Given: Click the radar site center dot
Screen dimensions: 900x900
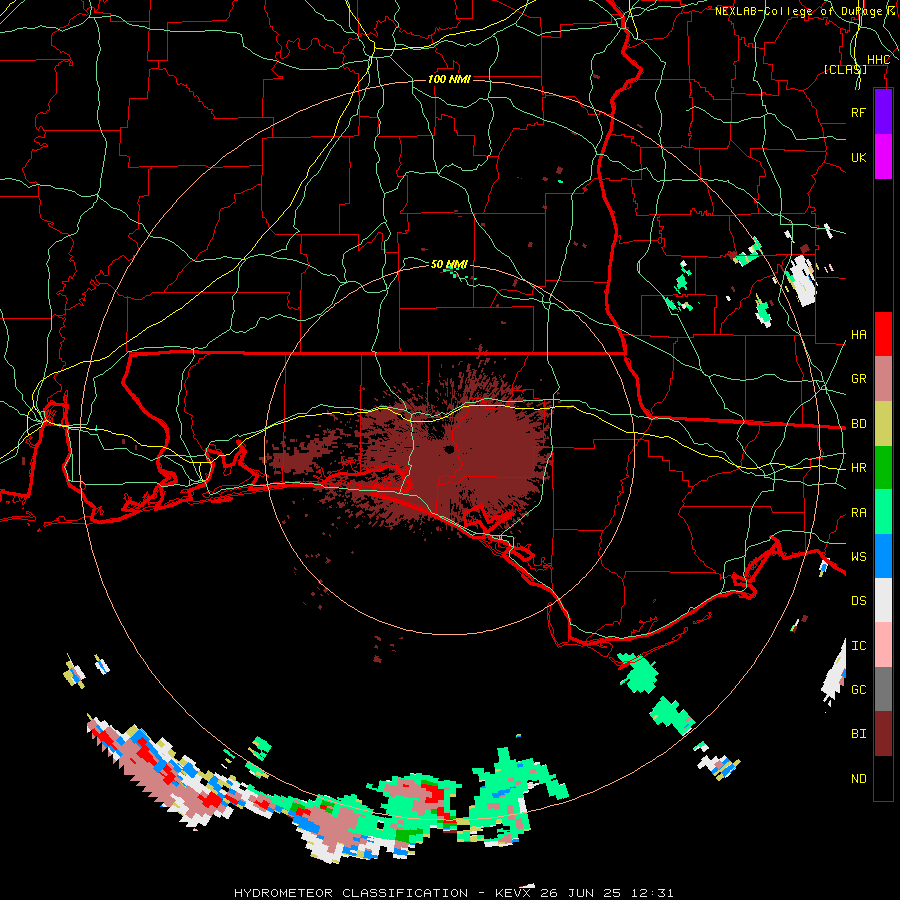Looking at the screenshot, I should (x=449, y=449).
